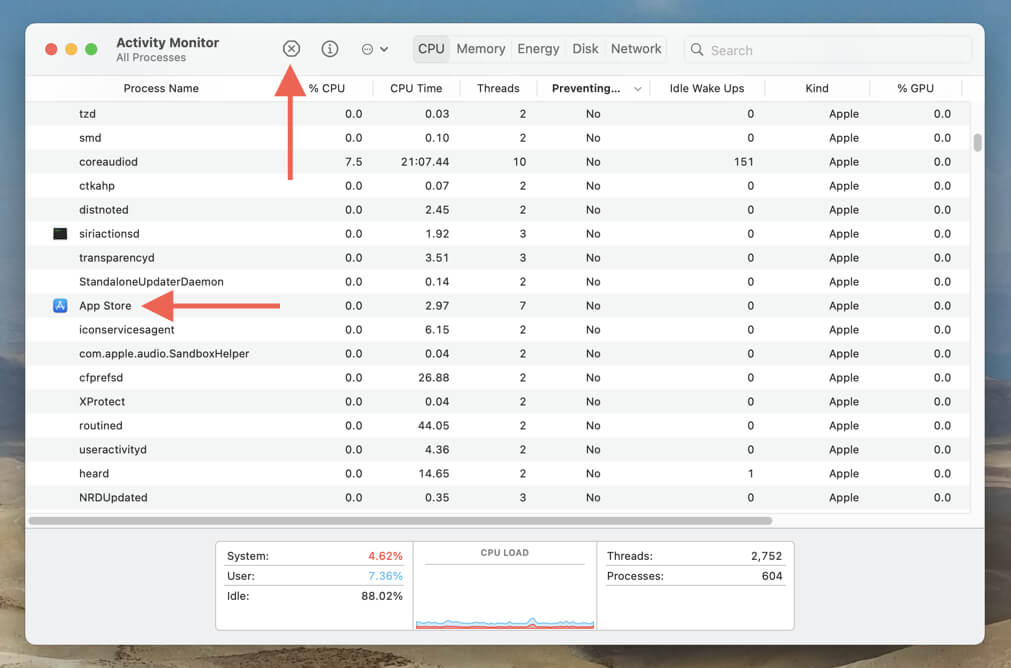Select the tzd process row

[498, 113]
